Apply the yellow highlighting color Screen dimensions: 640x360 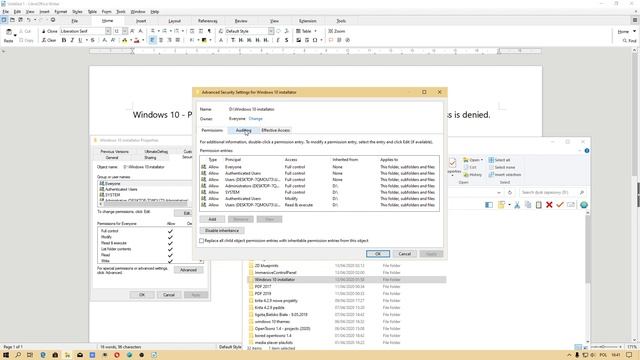point(124,40)
